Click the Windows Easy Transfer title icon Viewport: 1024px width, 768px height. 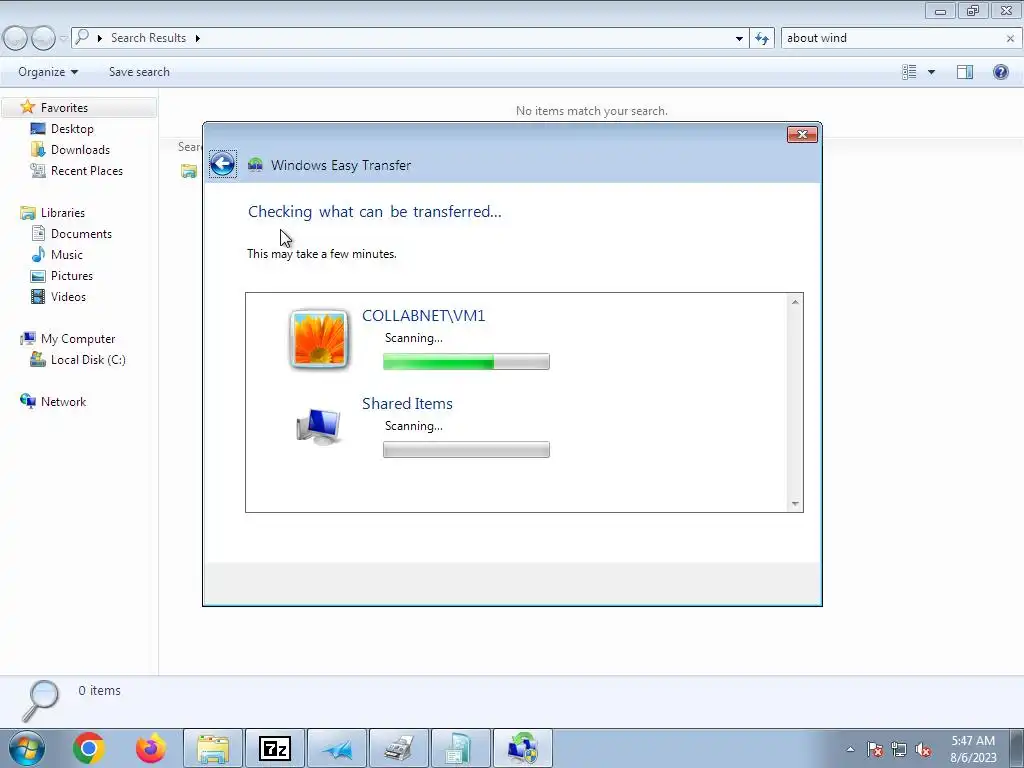255,165
